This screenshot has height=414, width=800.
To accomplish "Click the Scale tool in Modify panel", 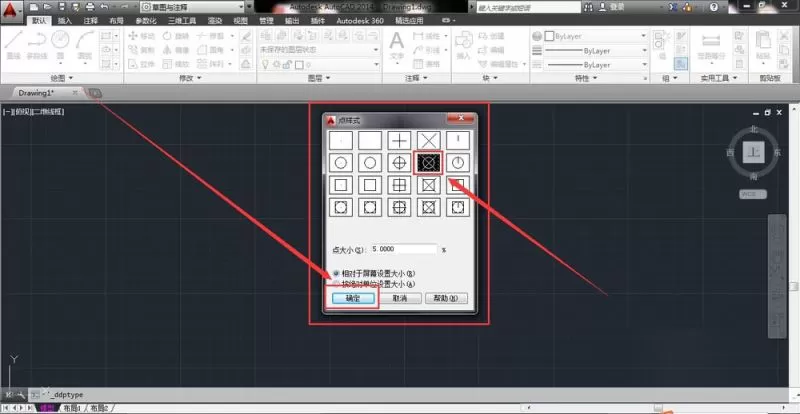I will pyautogui.click(x=176, y=64).
